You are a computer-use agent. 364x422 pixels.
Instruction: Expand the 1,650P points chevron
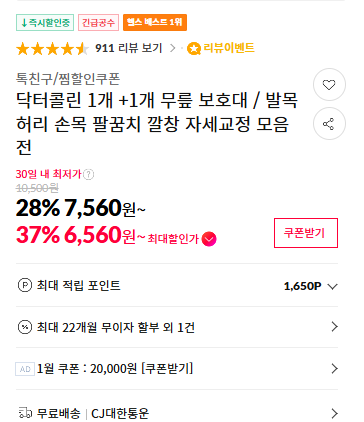(x=332, y=286)
